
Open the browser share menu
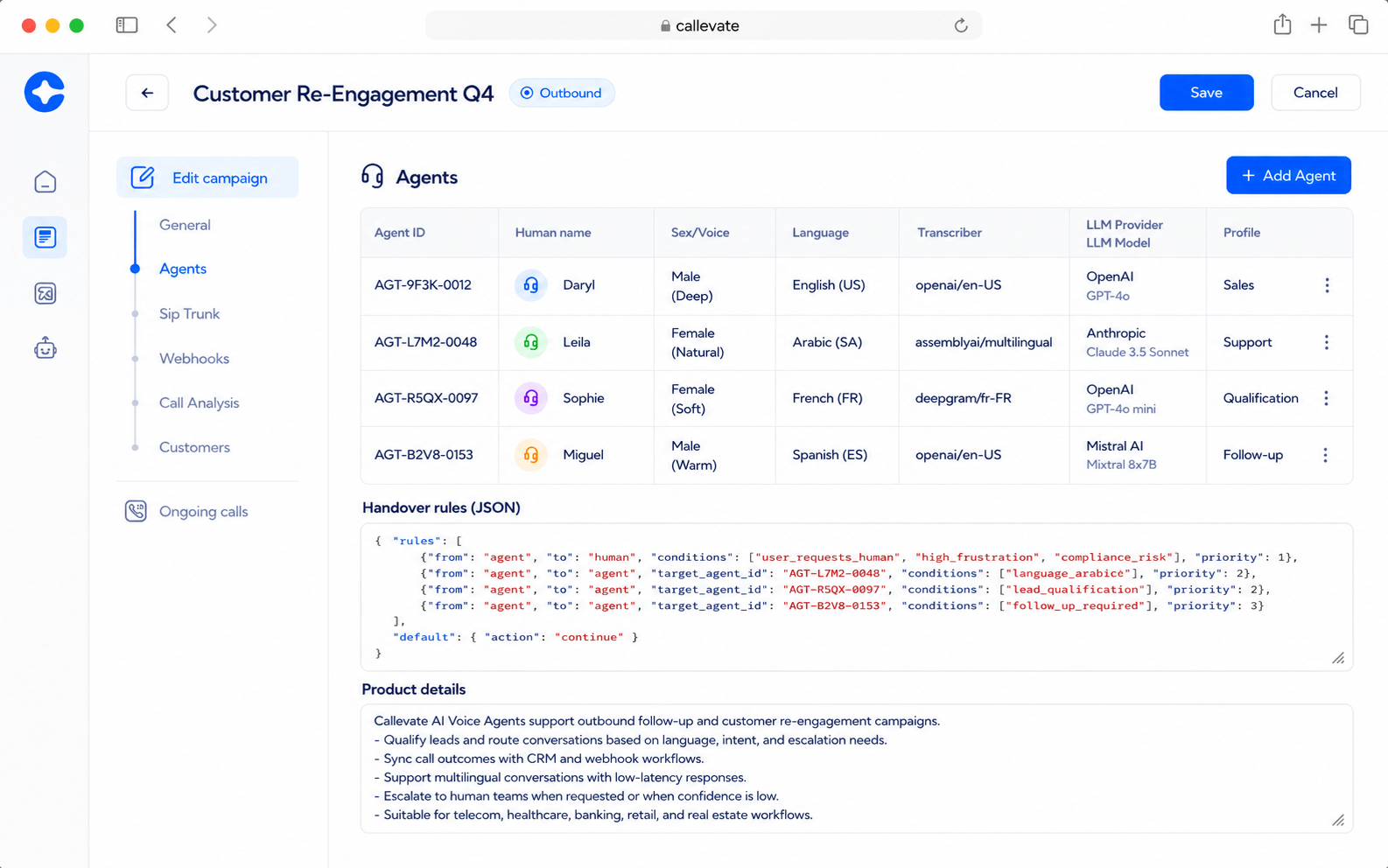[x=1282, y=24]
